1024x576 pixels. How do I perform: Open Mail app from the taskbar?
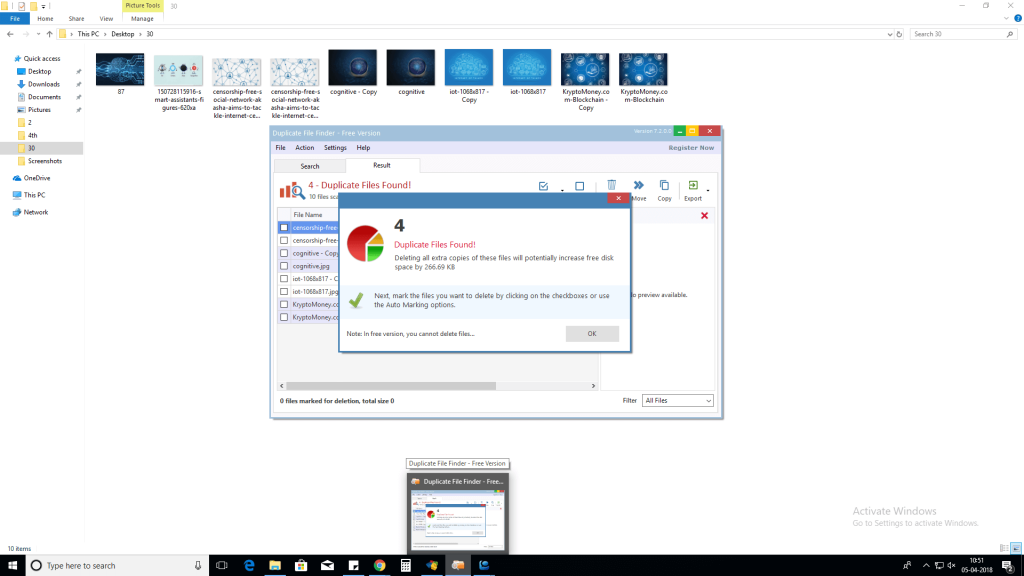327,566
